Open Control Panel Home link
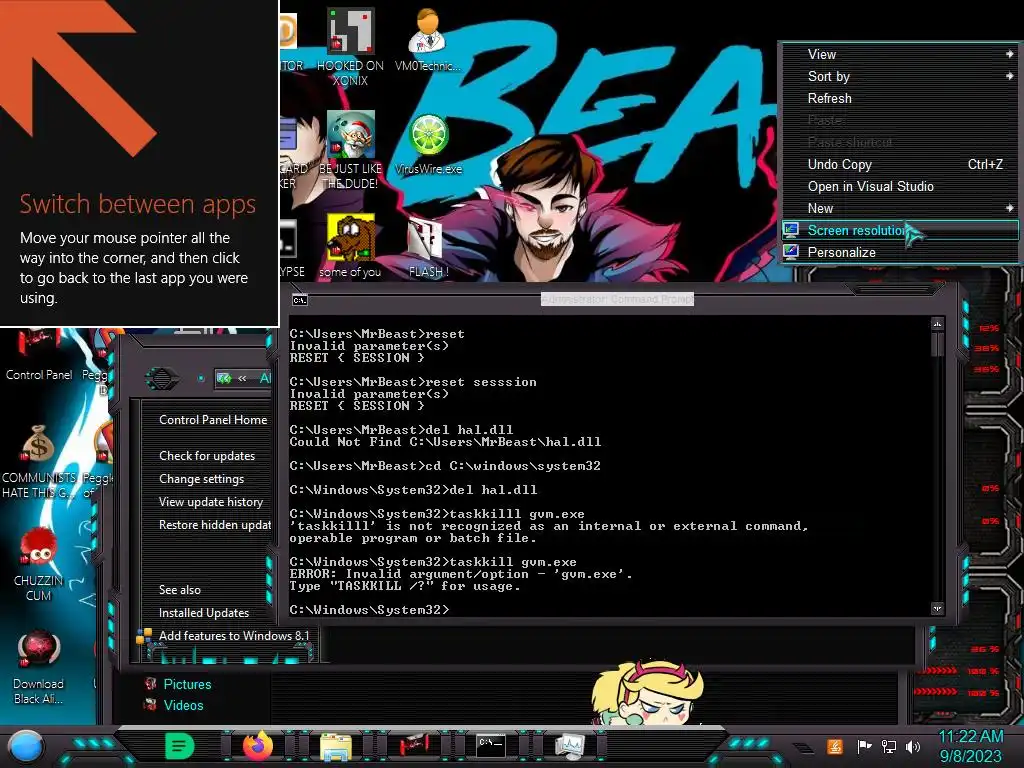1024x768 pixels. [x=213, y=420]
